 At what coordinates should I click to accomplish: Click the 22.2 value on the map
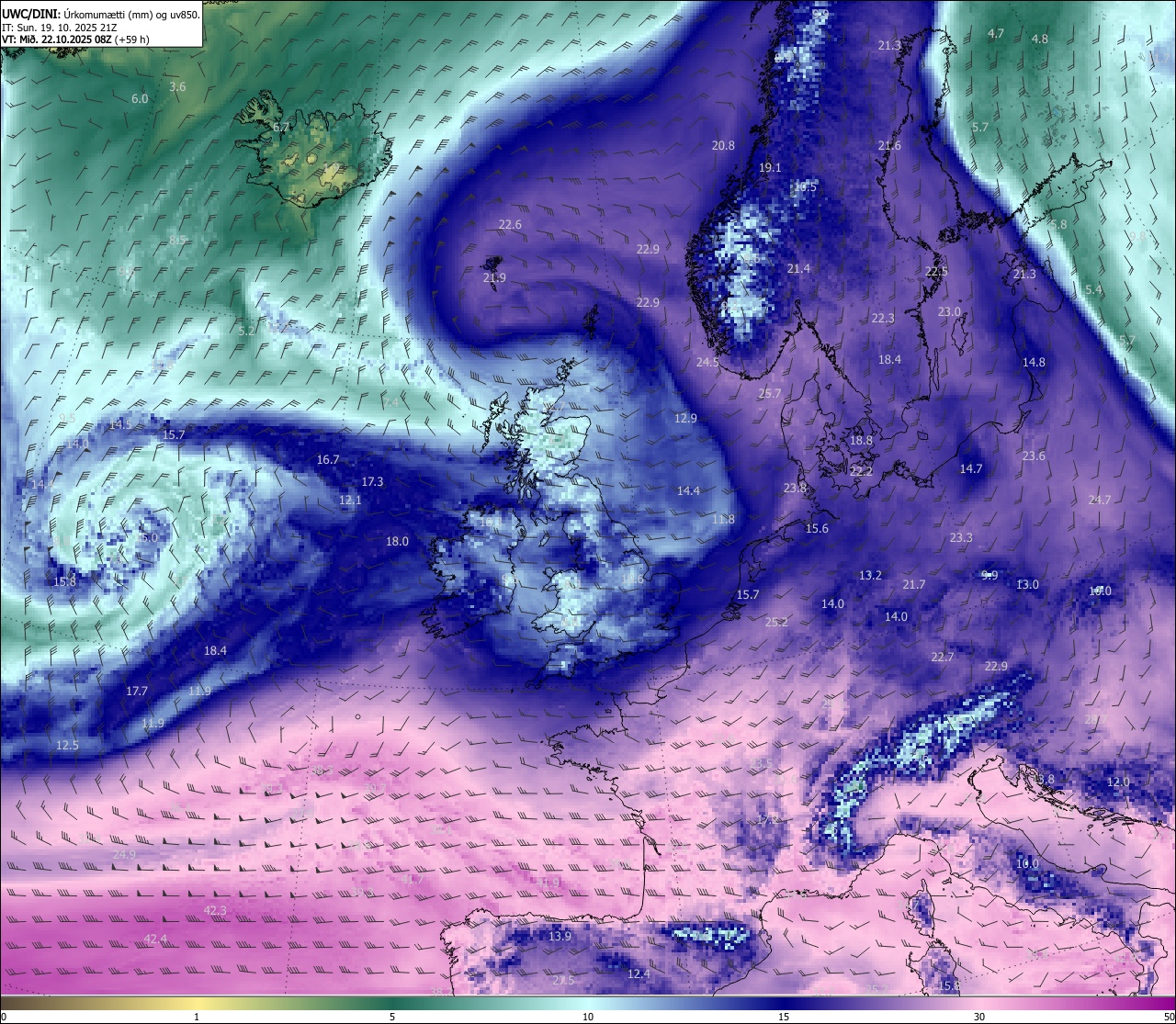tap(862, 471)
